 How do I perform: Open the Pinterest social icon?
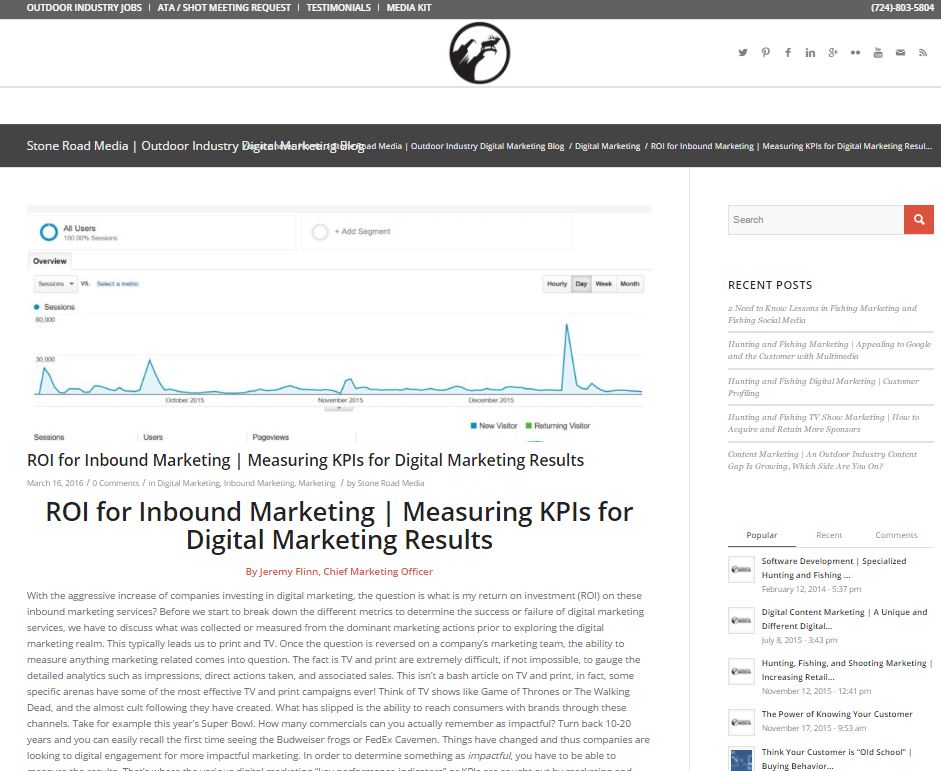click(765, 53)
